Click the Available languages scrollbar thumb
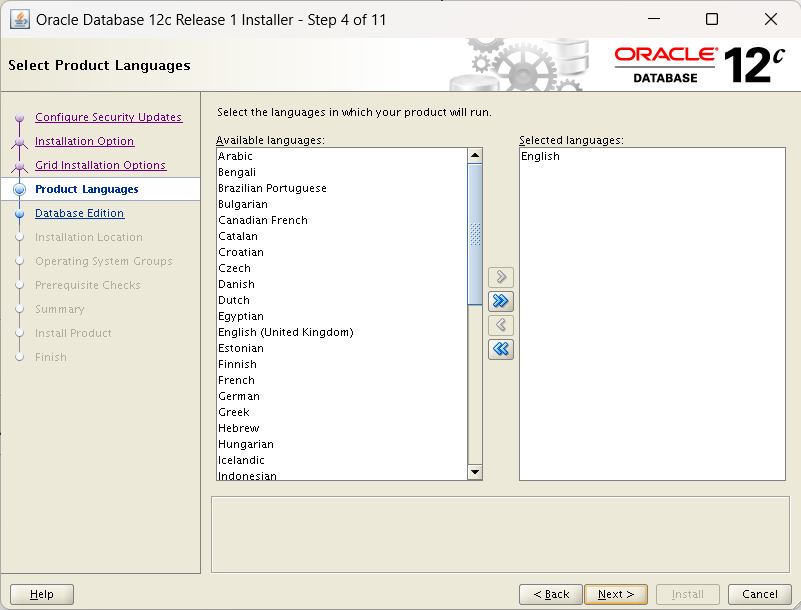 pos(475,234)
